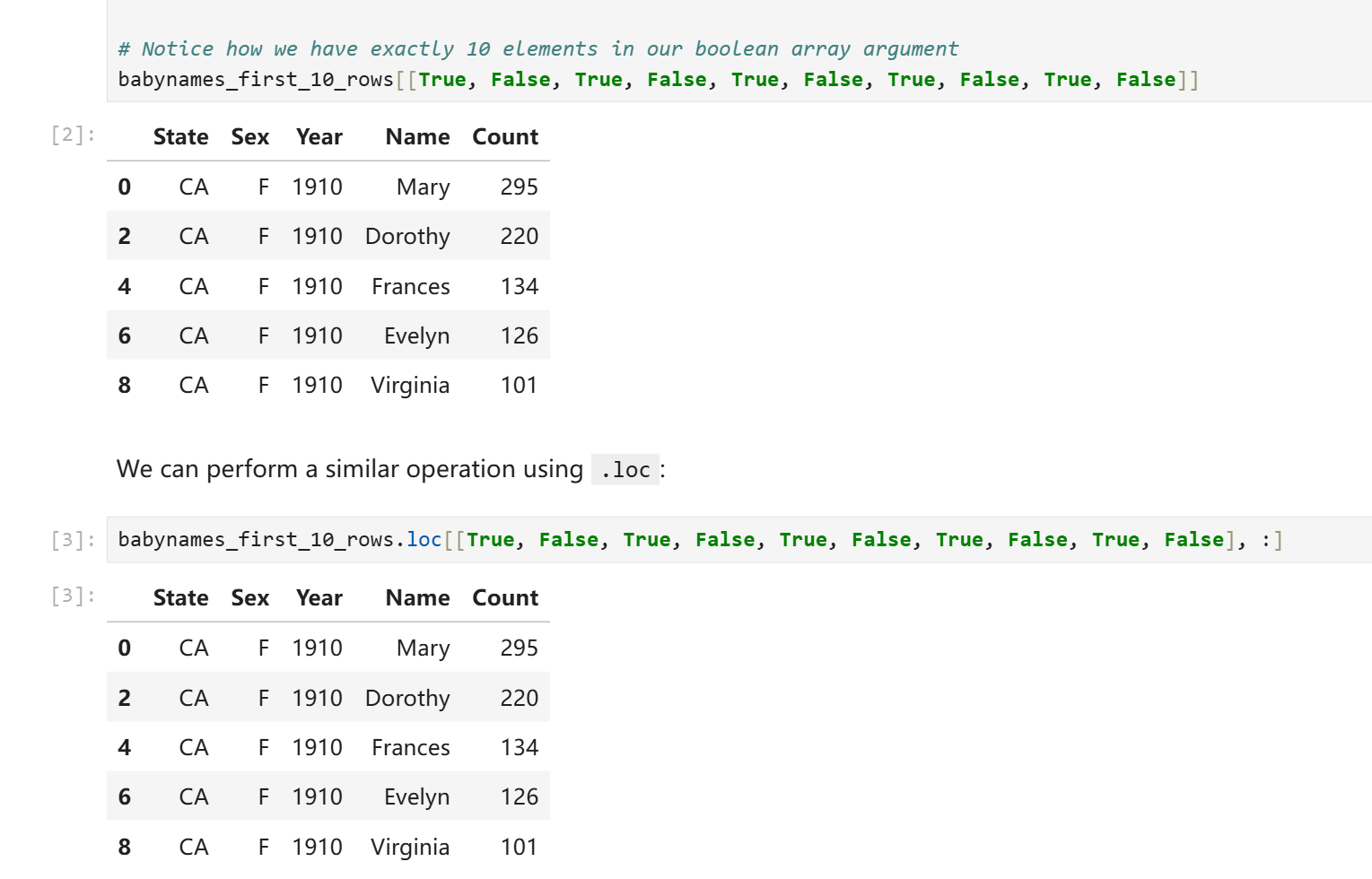Click the blue loc keyword in cell [3]
The image size is (1372, 879).
424,540
